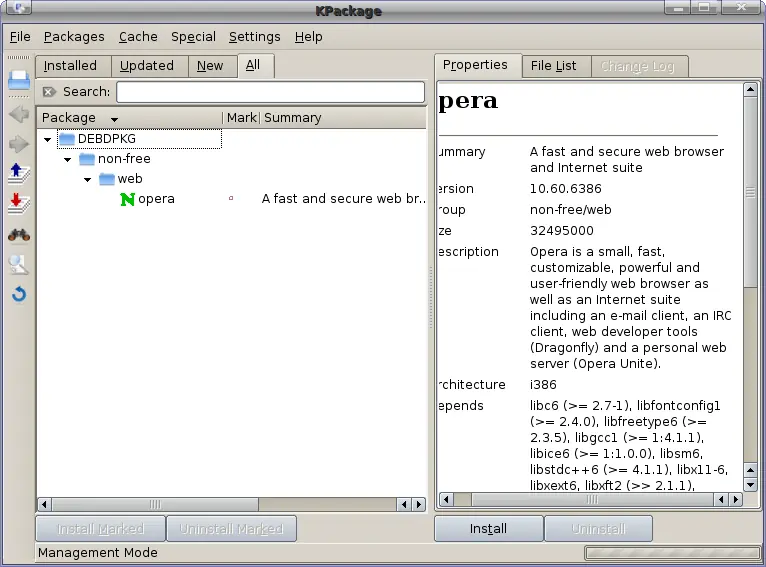Click the group value non-free/web
Viewport: 766px width, 567px height.
tap(571, 210)
